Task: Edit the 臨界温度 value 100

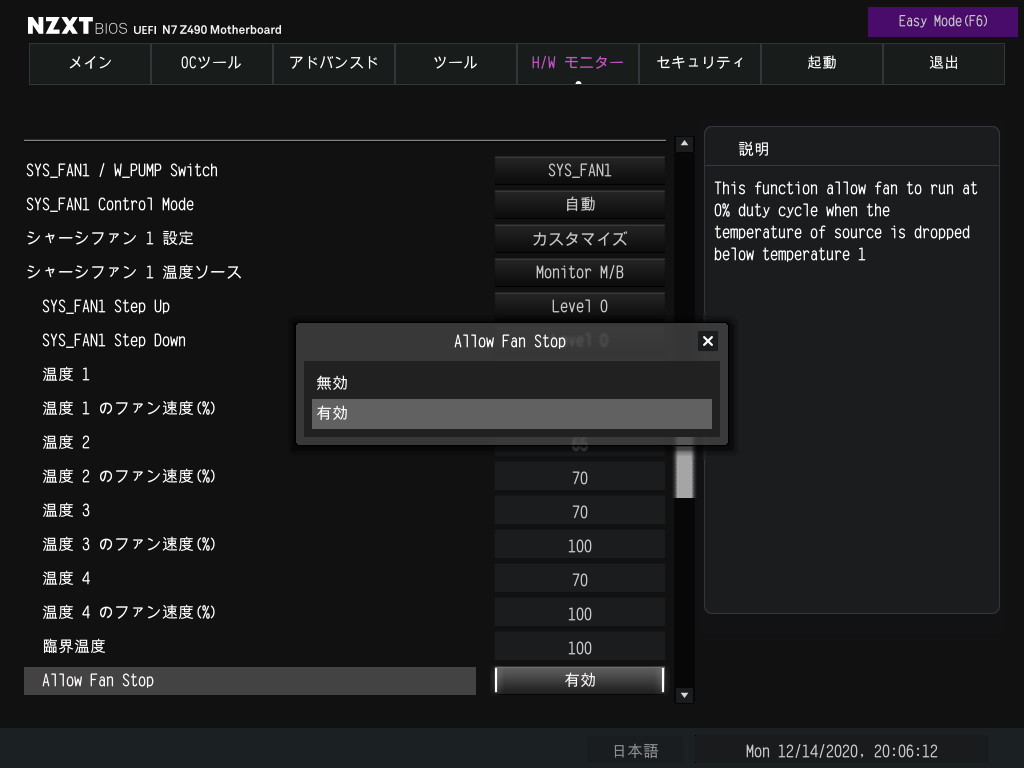Action: (x=580, y=647)
